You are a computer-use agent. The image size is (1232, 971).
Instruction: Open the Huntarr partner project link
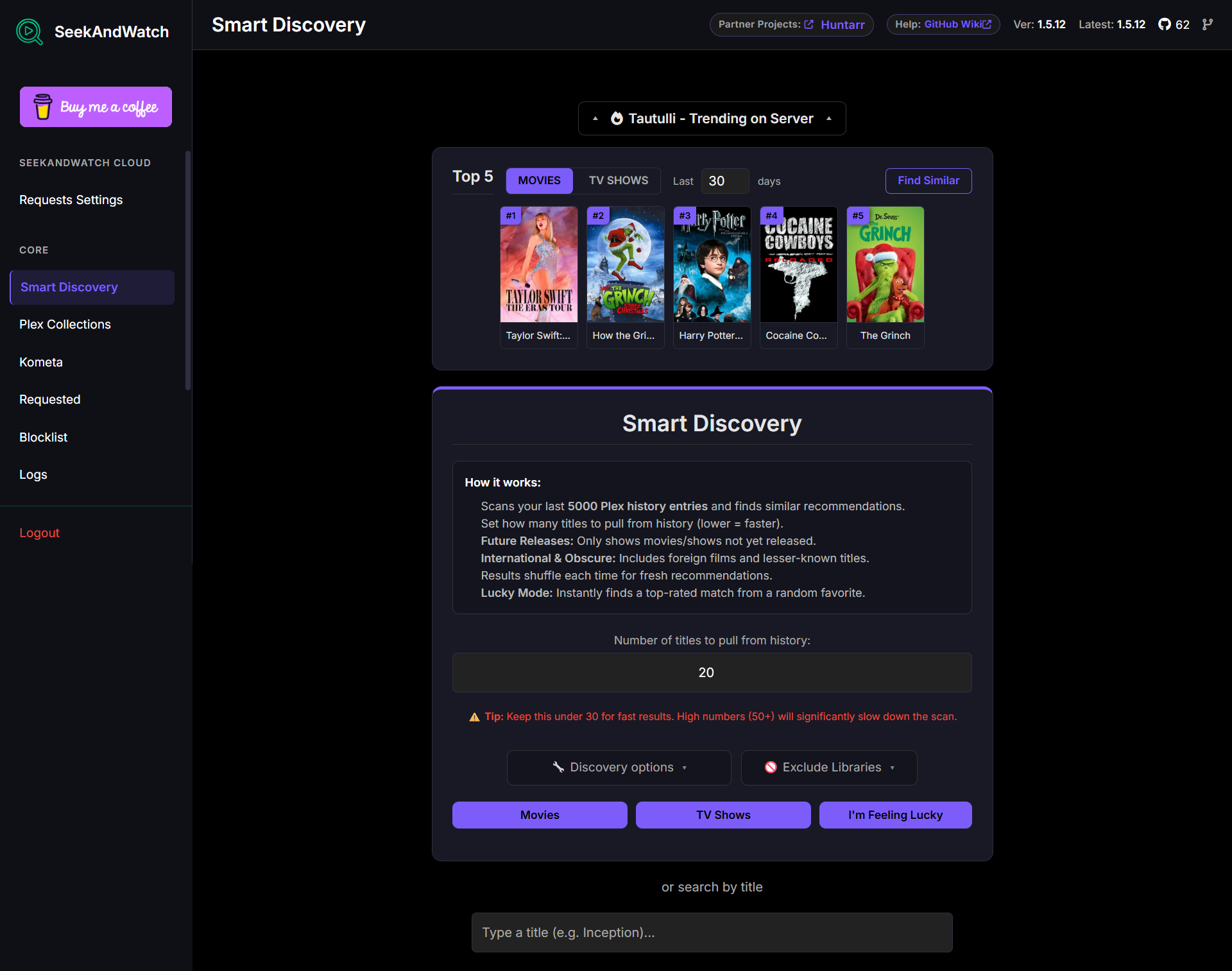[x=843, y=24]
